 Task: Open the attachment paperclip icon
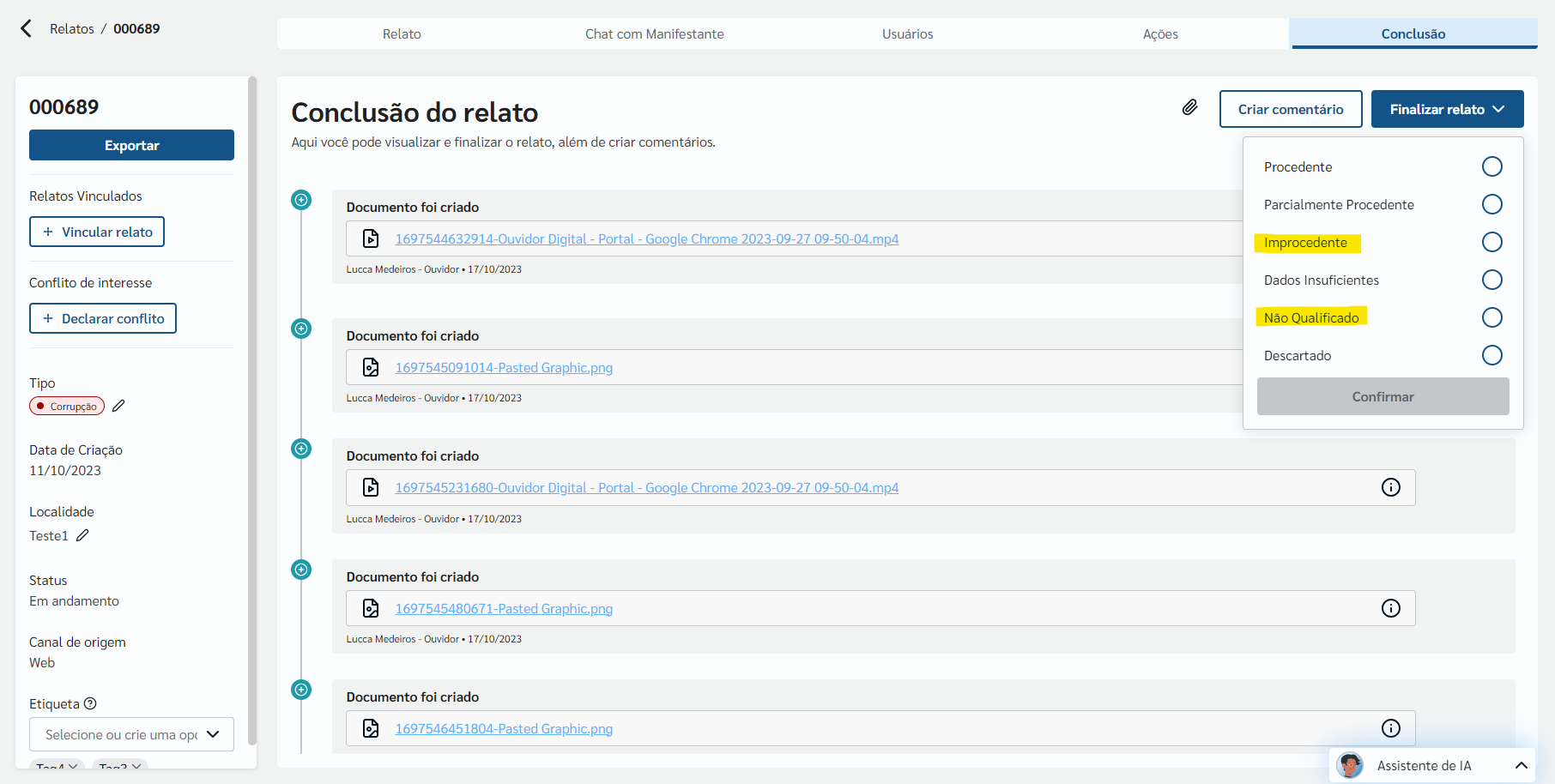[1189, 107]
